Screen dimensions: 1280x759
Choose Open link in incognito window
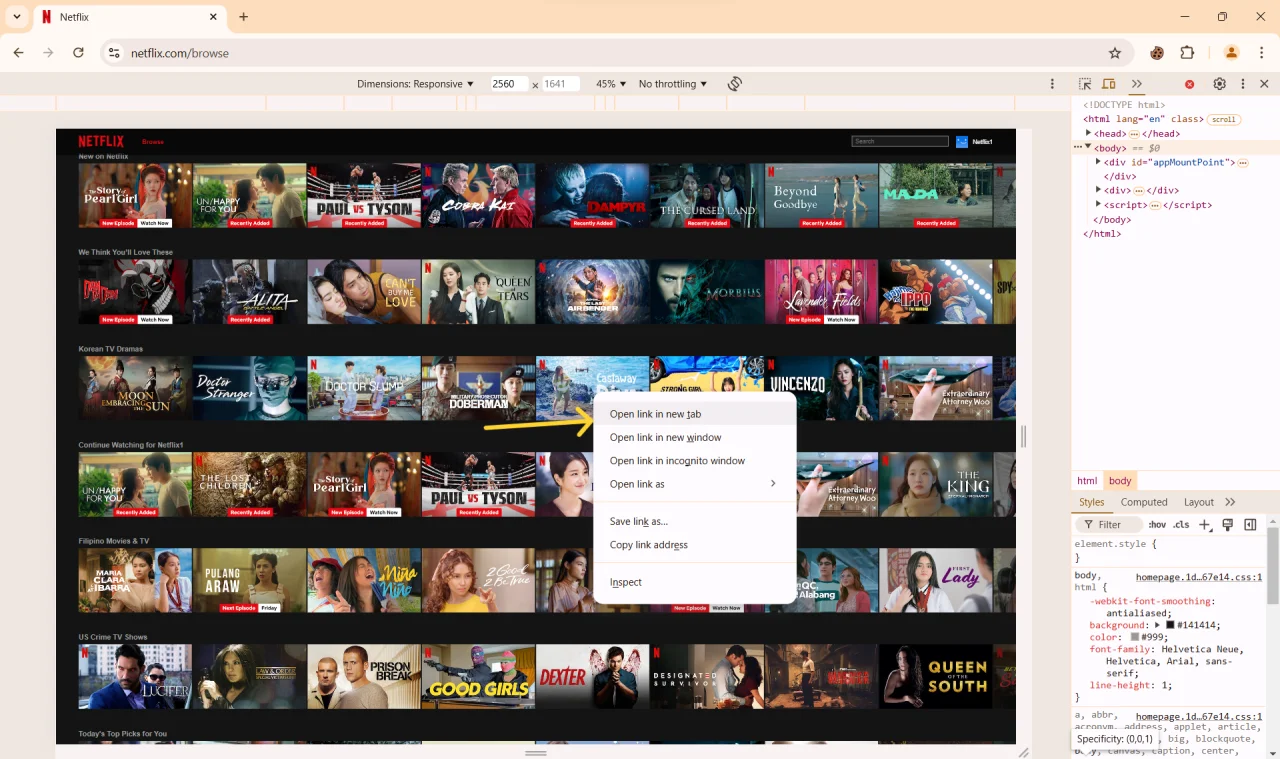coord(695,461)
